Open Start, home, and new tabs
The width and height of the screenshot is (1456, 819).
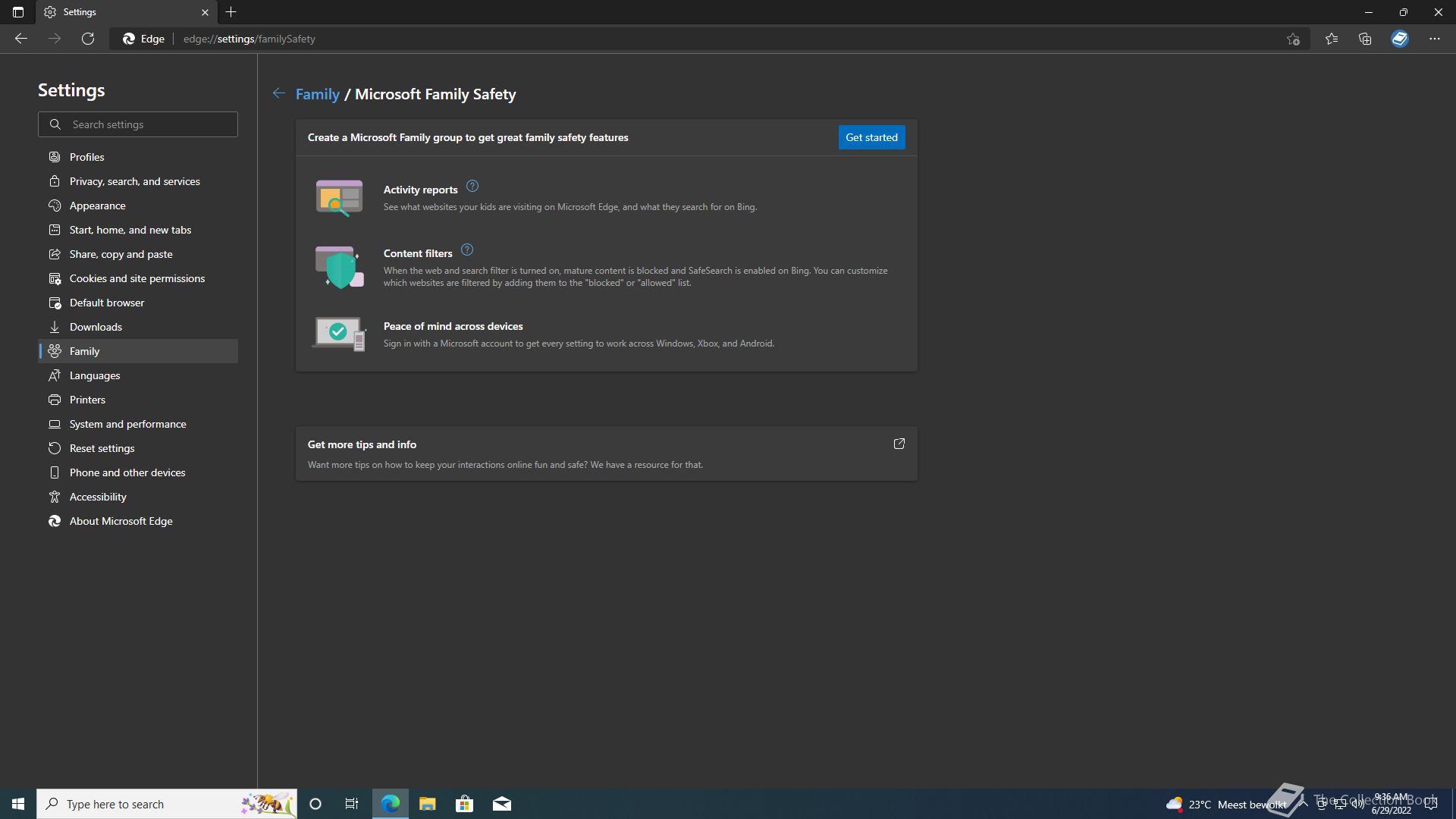tap(138, 230)
